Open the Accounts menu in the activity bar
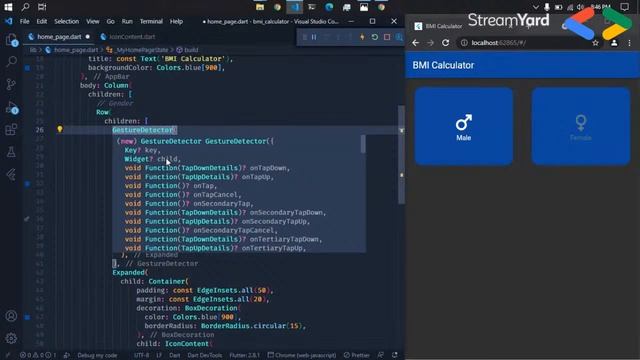The width and height of the screenshot is (640, 360). click(11, 316)
